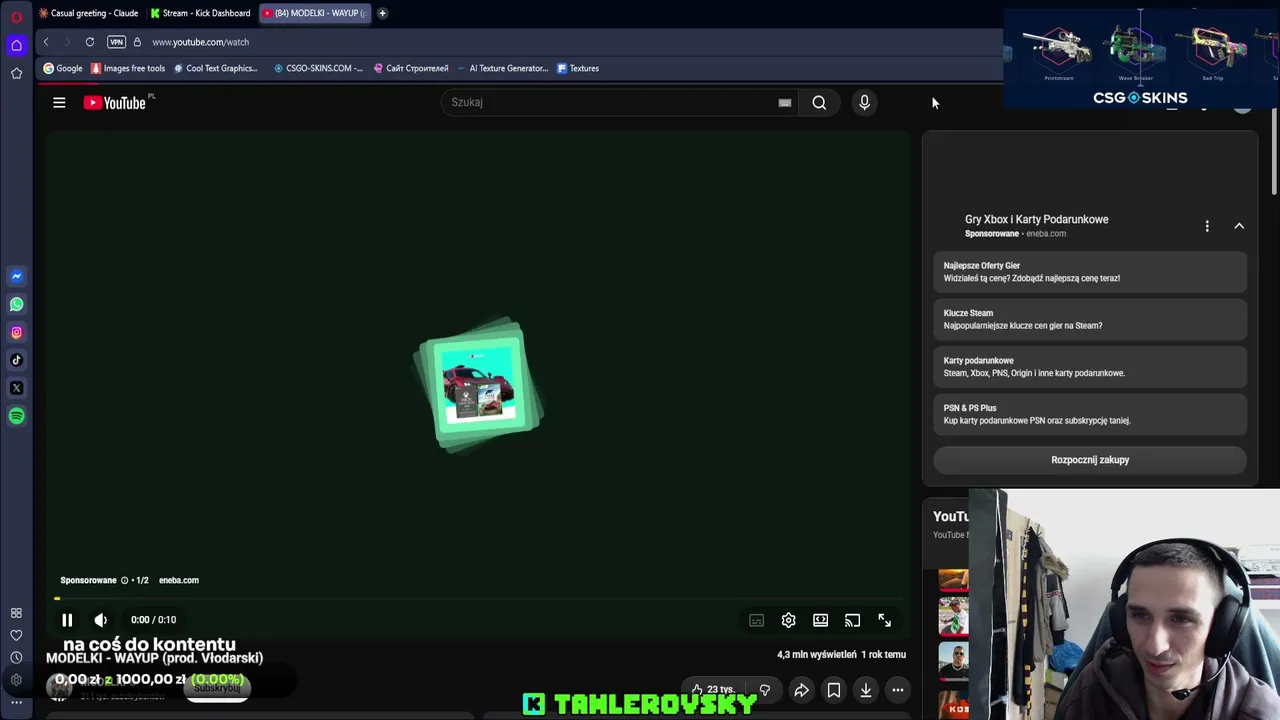Open the CSGO-SKINS.COM bookmark
This screenshot has height=720, width=1280.
(x=318, y=68)
